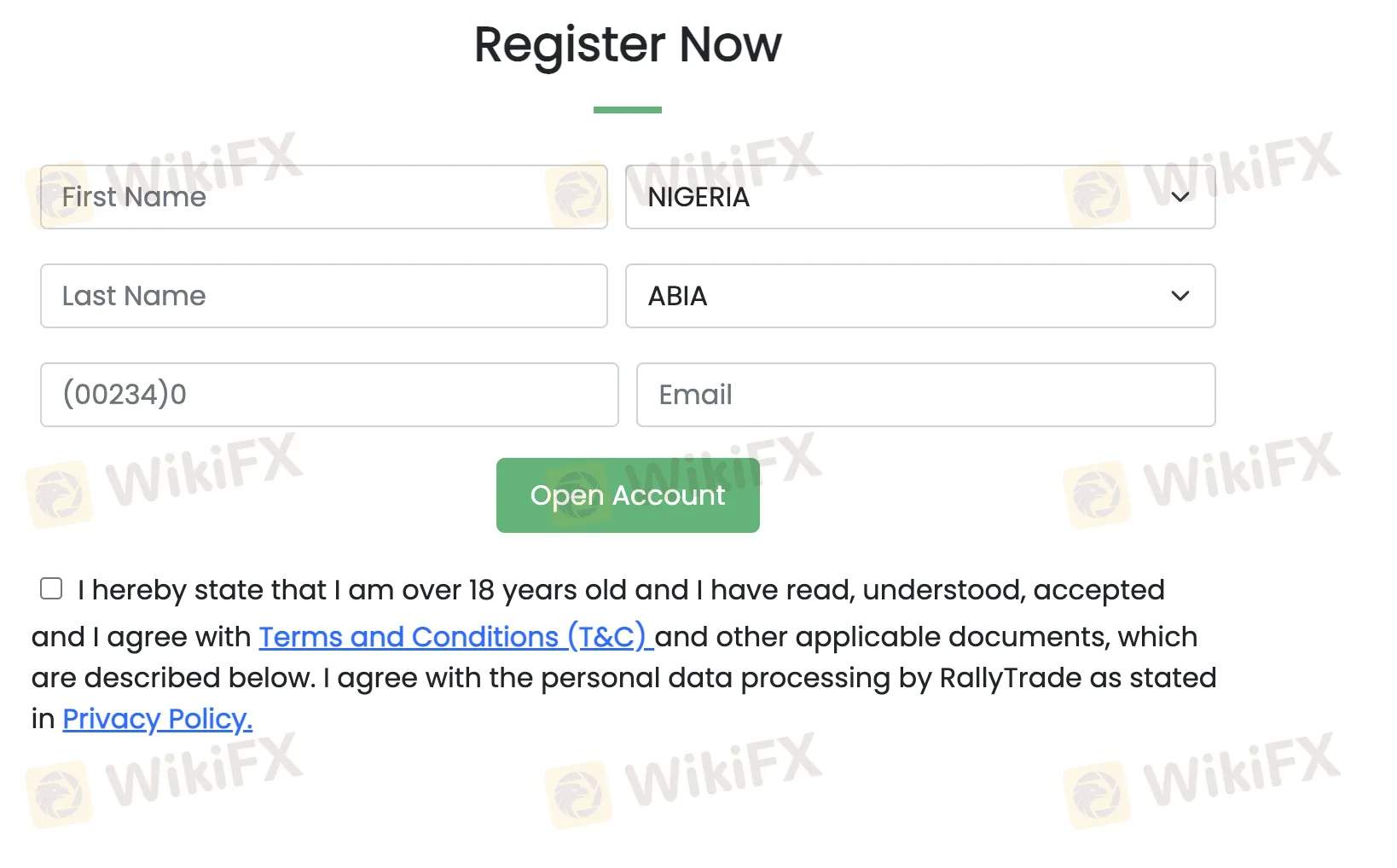This screenshot has height=868, width=1397.
Task: Click the Register Now heading
Action: [x=628, y=44]
